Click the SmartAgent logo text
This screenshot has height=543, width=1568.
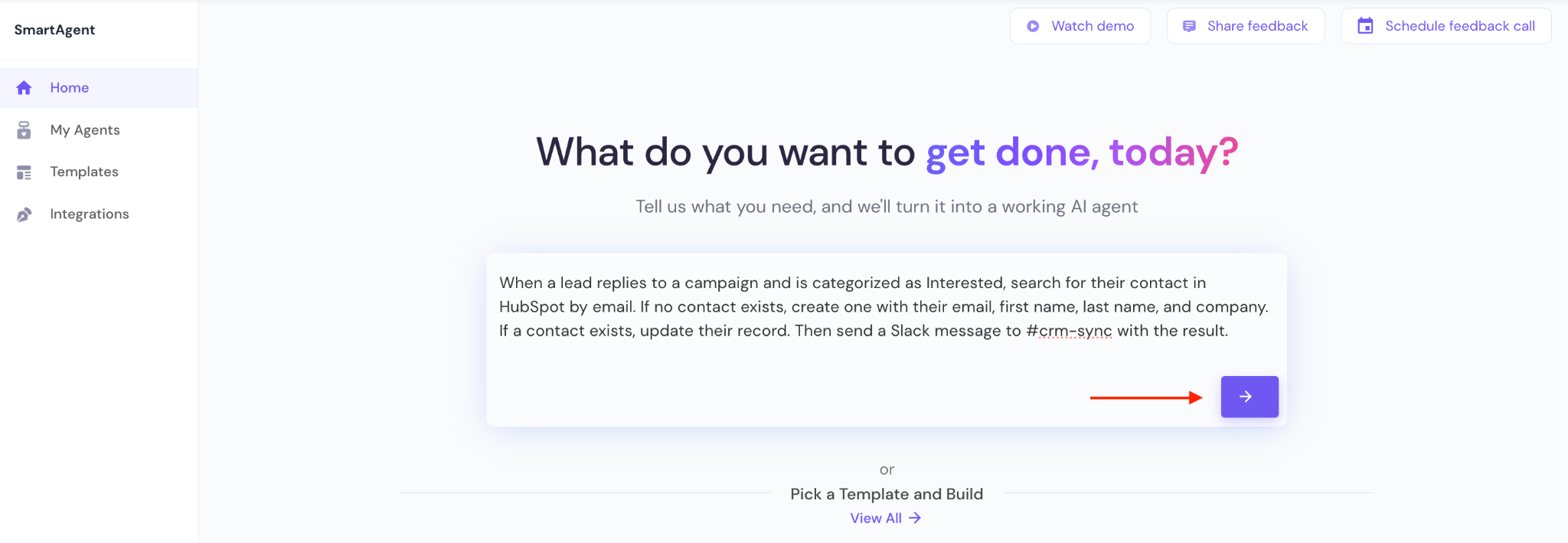[x=54, y=30]
